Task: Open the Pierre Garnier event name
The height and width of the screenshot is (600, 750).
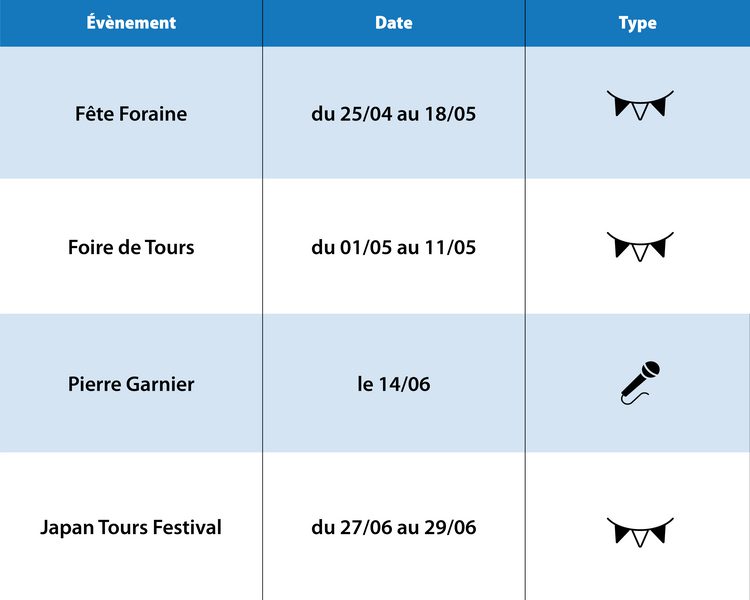Action: pos(131,384)
